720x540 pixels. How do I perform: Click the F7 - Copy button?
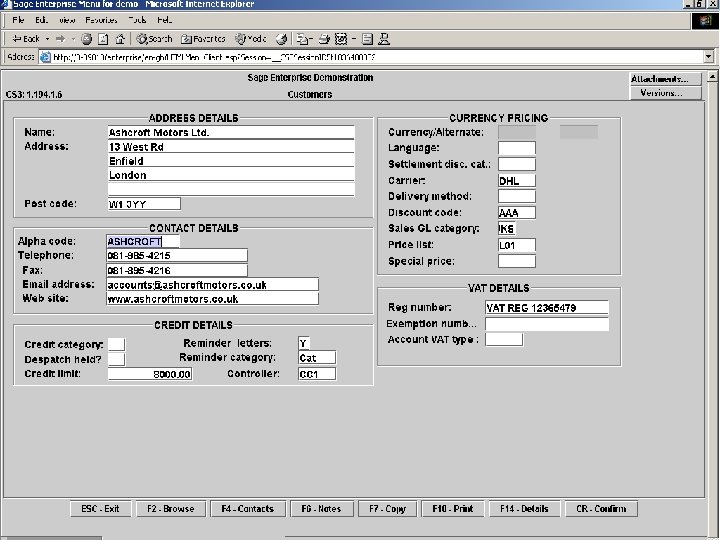click(388, 509)
